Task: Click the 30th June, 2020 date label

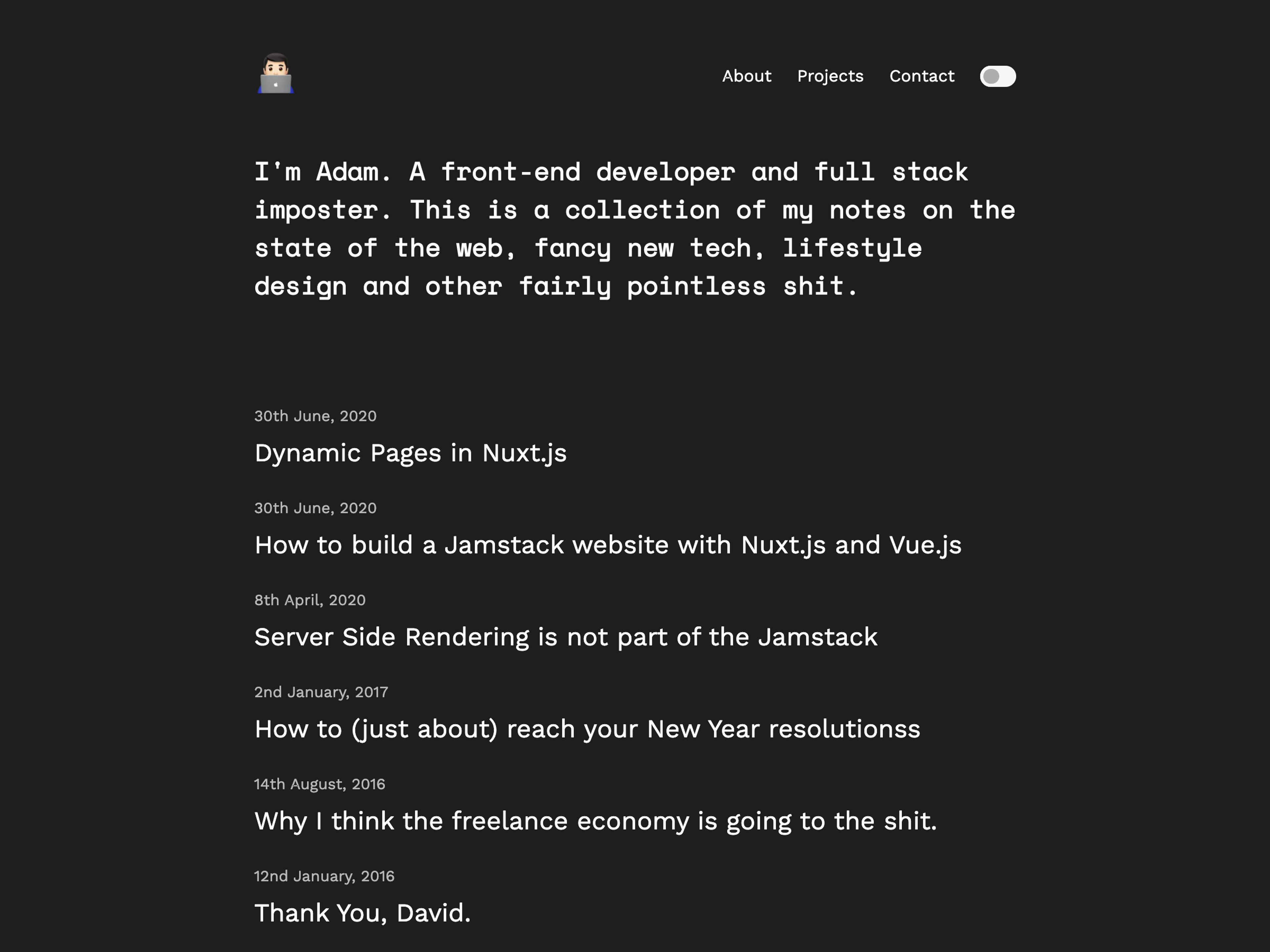Action: (x=315, y=416)
